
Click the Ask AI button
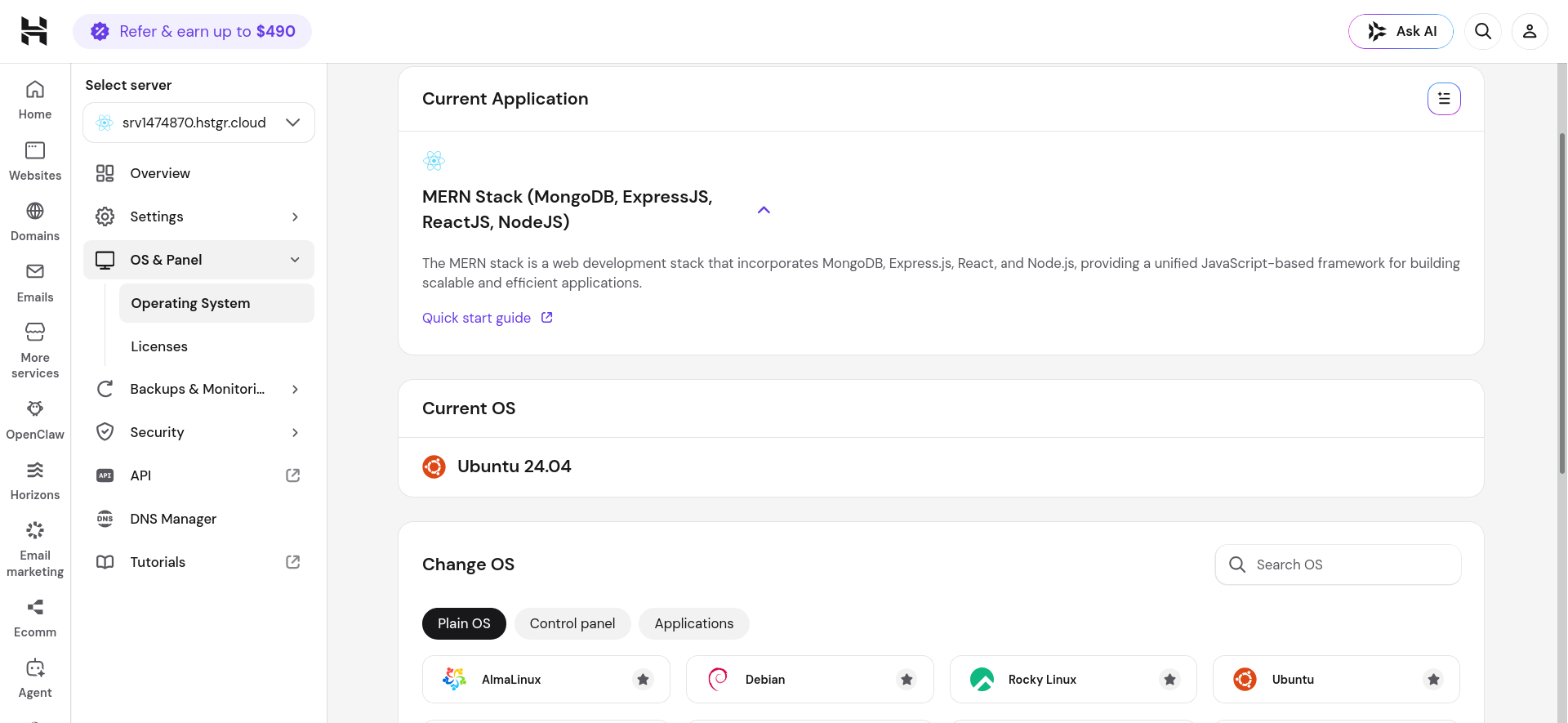(x=1401, y=31)
